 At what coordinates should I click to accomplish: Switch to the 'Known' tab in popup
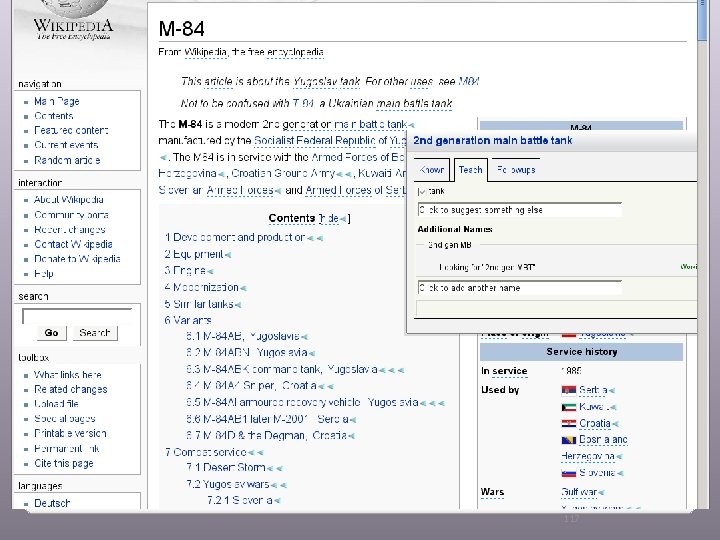[432, 170]
